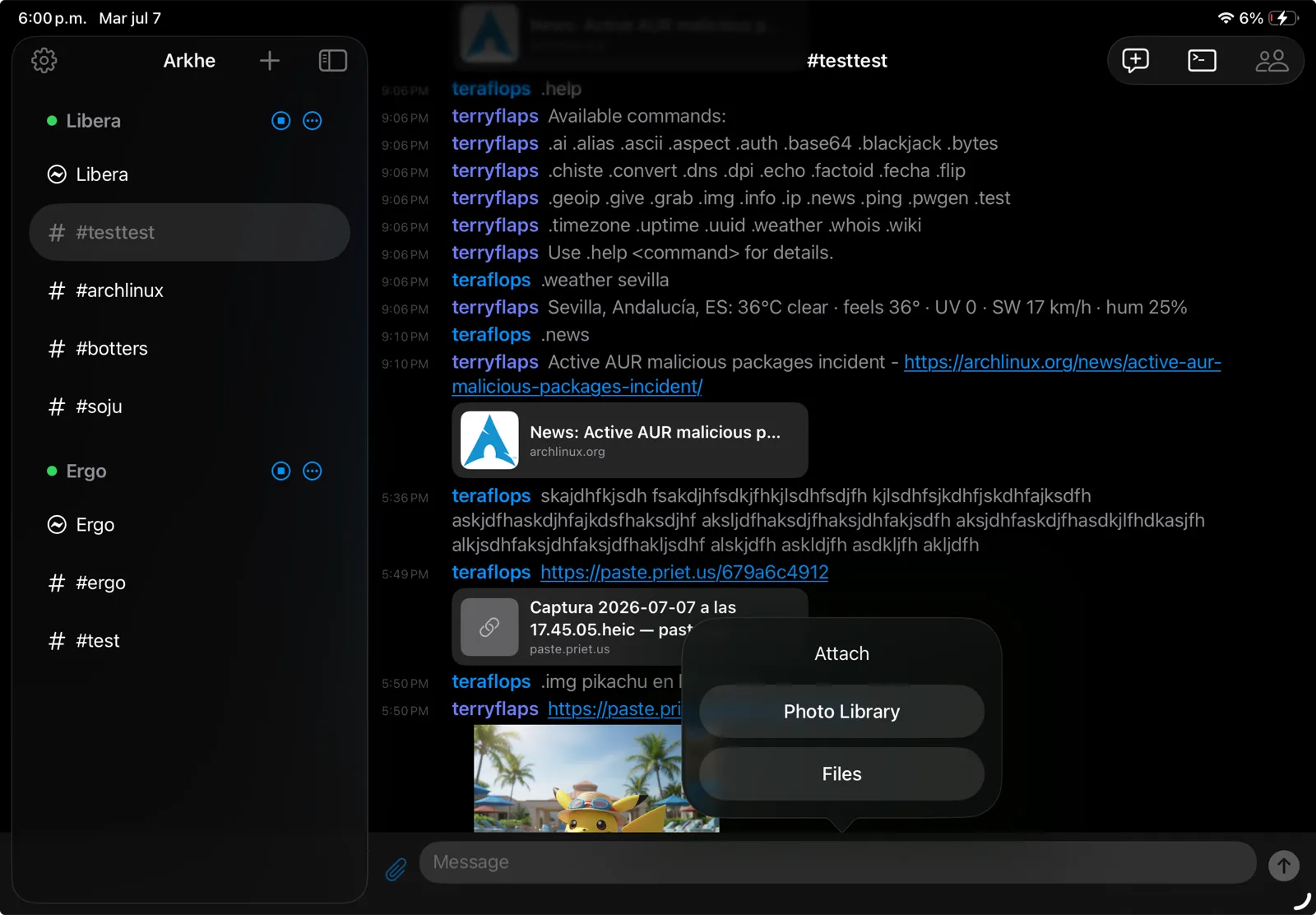The height and width of the screenshot is (915, 1316).
Task: Check the battery indicator in status bar
Action: (1284, 18)
